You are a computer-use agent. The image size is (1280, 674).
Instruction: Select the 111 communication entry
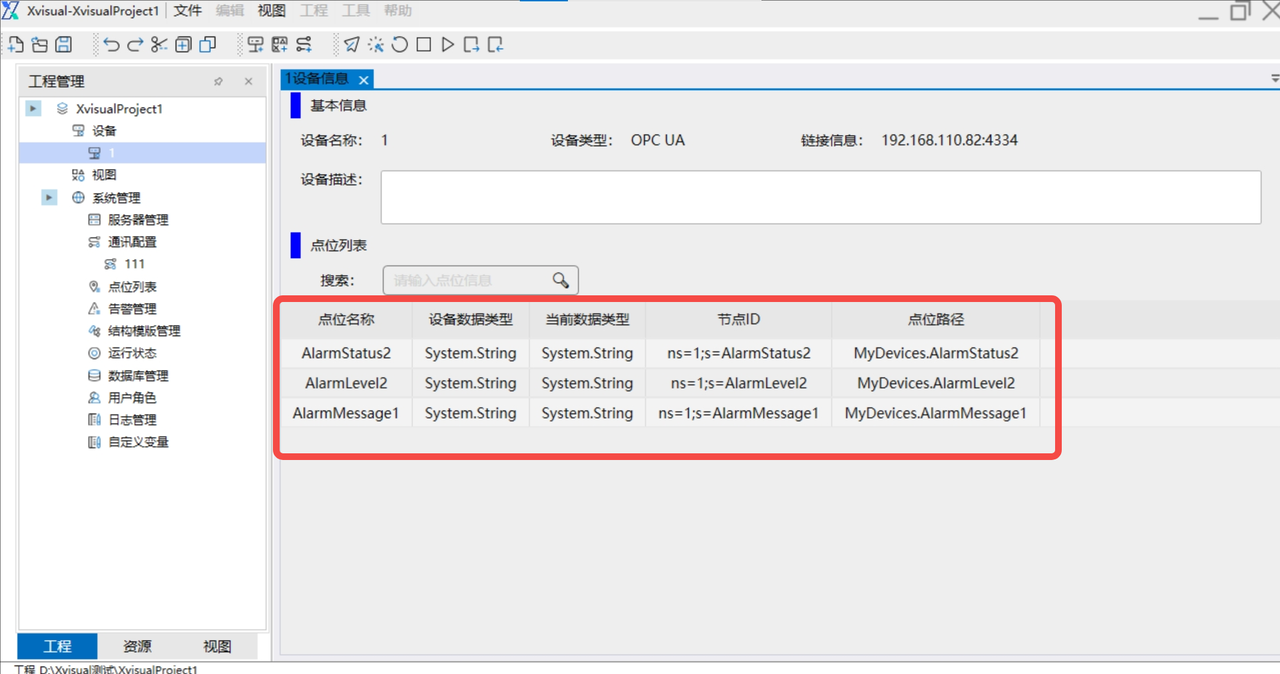click(x=134, y=264)
